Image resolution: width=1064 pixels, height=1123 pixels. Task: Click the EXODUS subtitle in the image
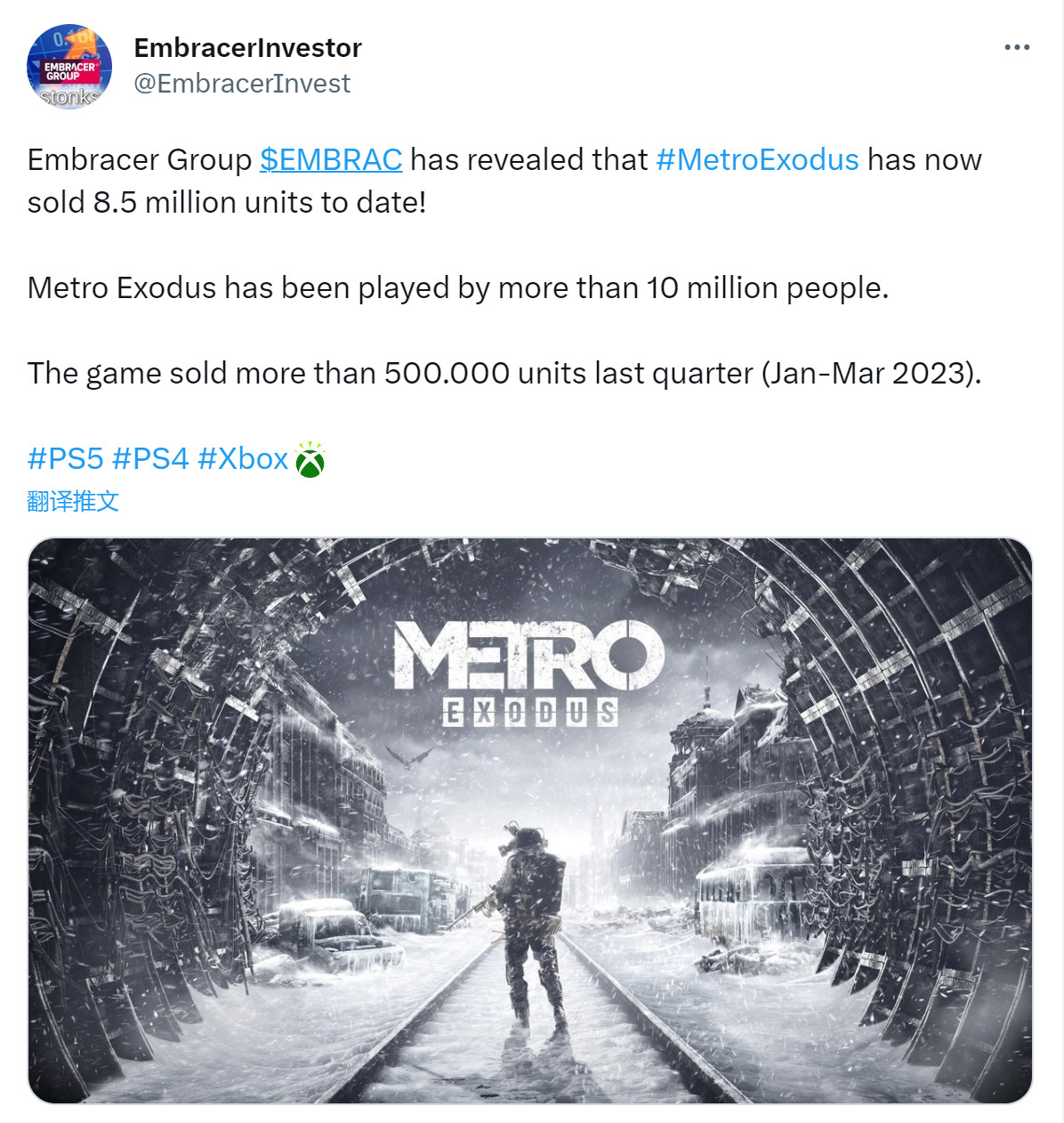pos(530,712)
